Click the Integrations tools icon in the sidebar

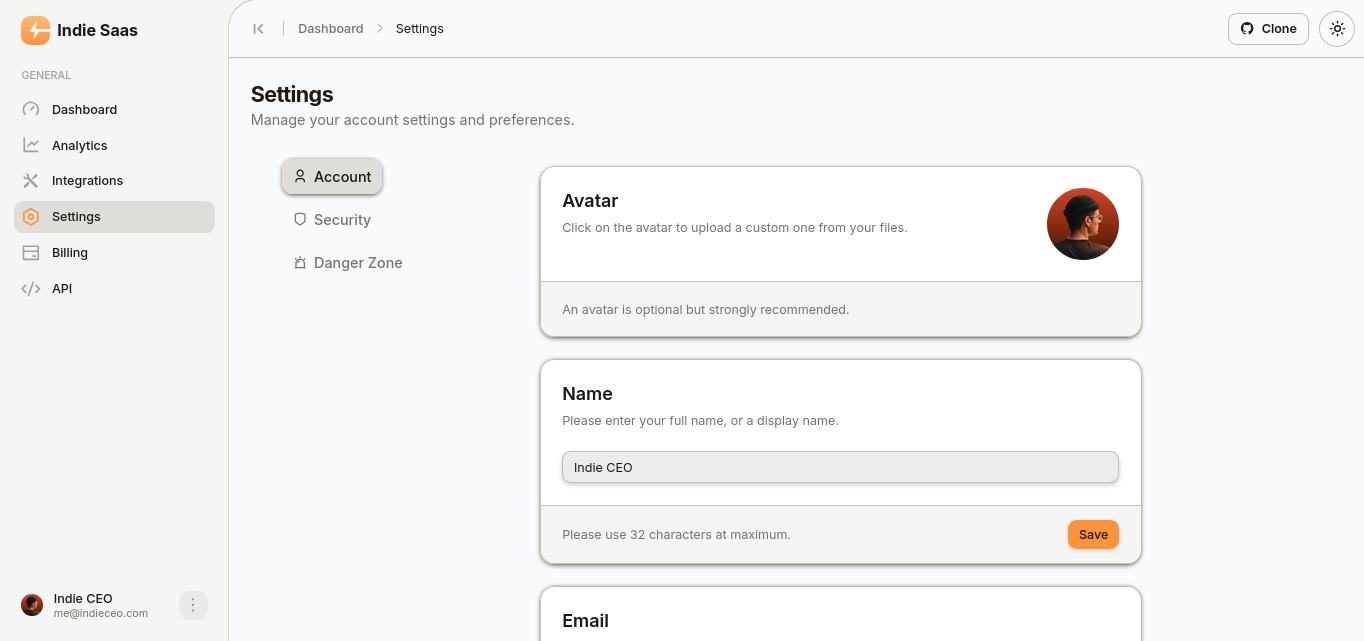(x=31, y=181)
